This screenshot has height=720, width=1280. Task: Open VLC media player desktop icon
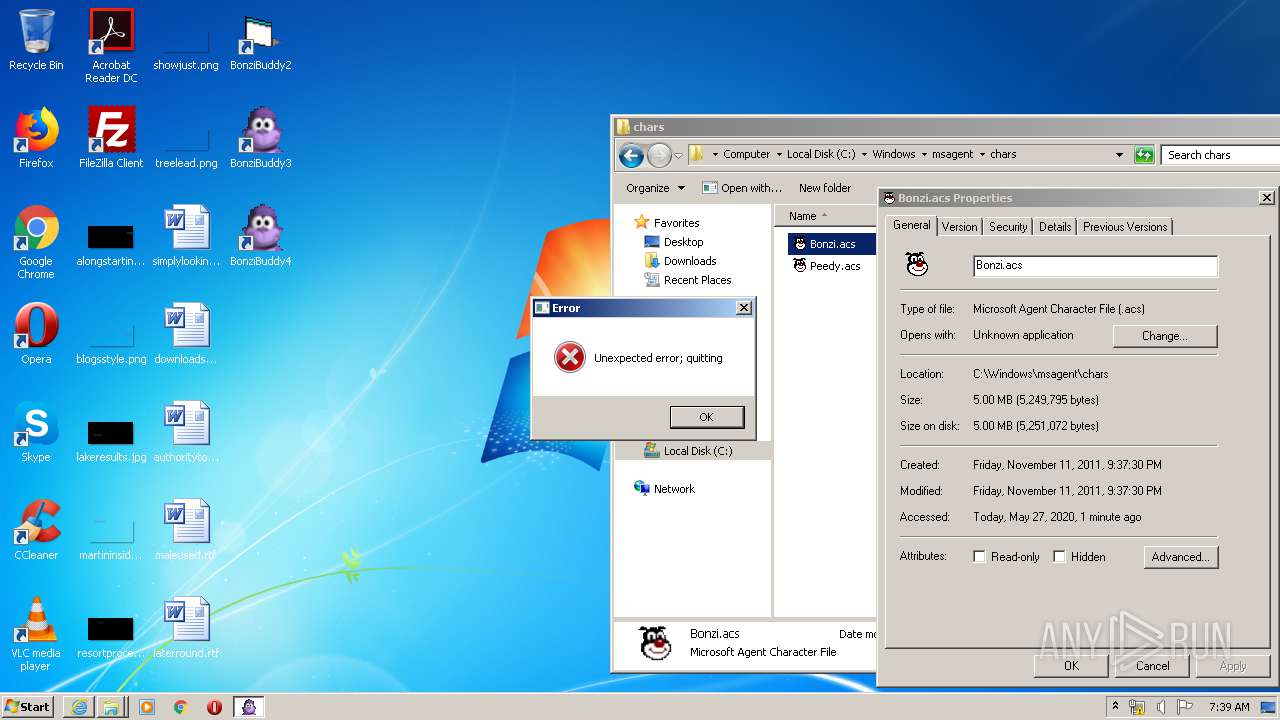tap(36, 634)
